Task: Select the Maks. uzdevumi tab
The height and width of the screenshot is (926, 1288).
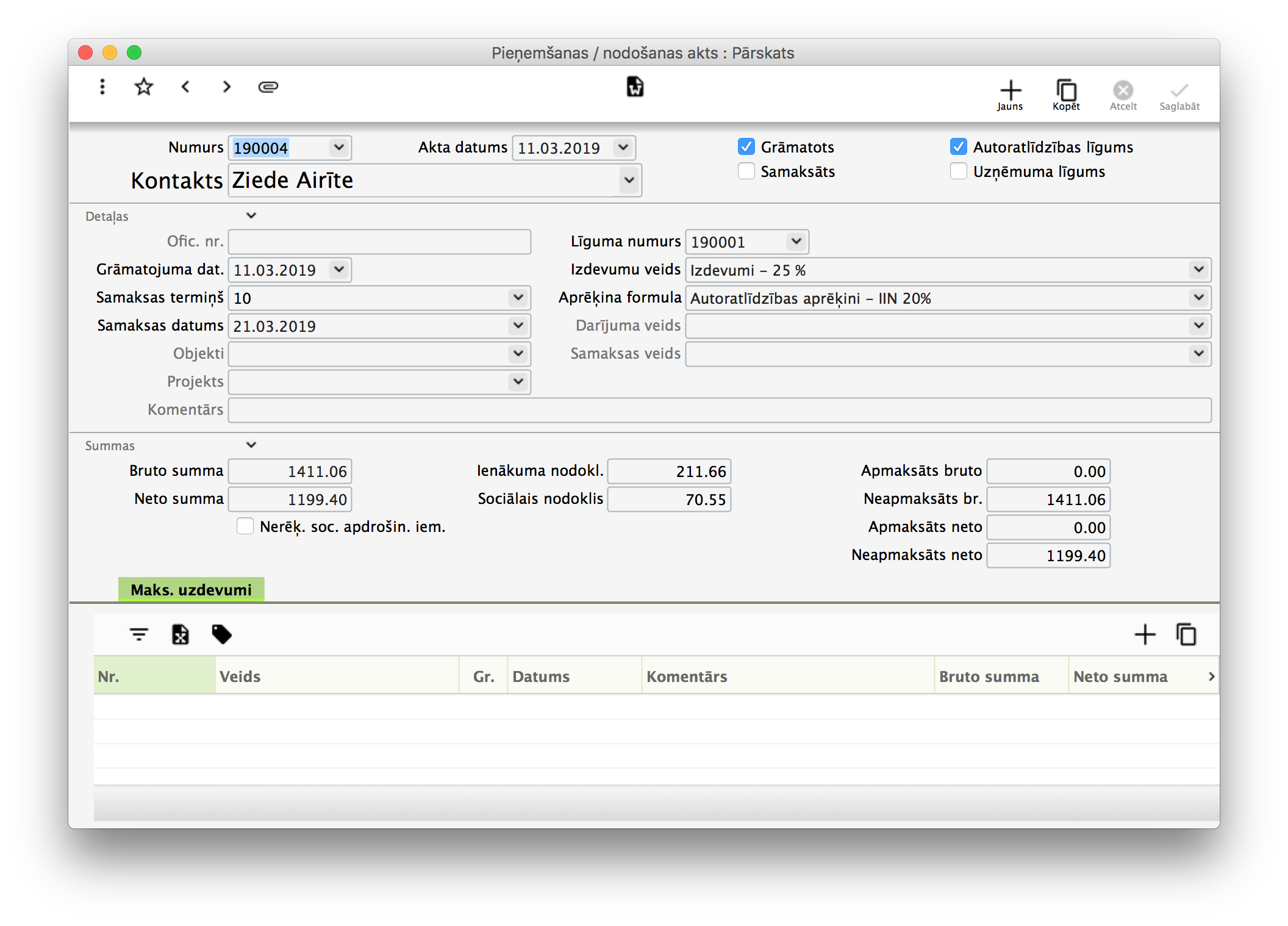Action: (x=191, y=590)
